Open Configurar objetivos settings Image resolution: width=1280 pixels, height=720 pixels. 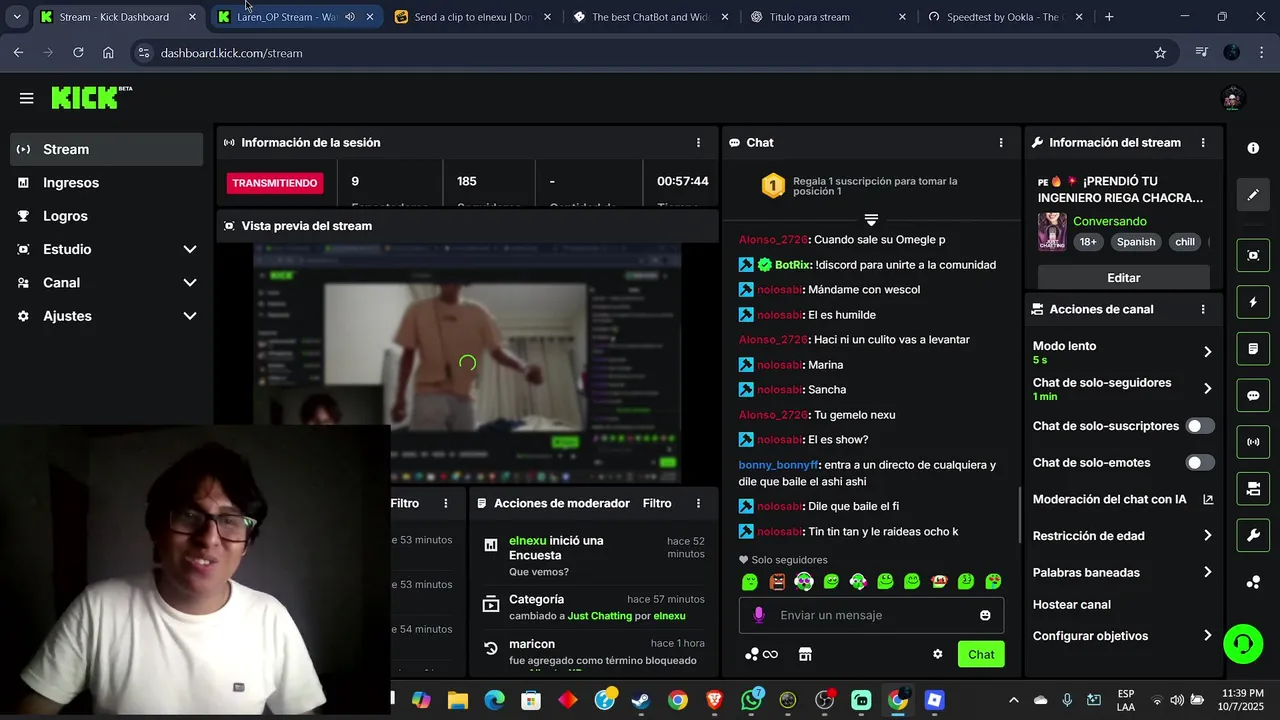point(1122,636)
